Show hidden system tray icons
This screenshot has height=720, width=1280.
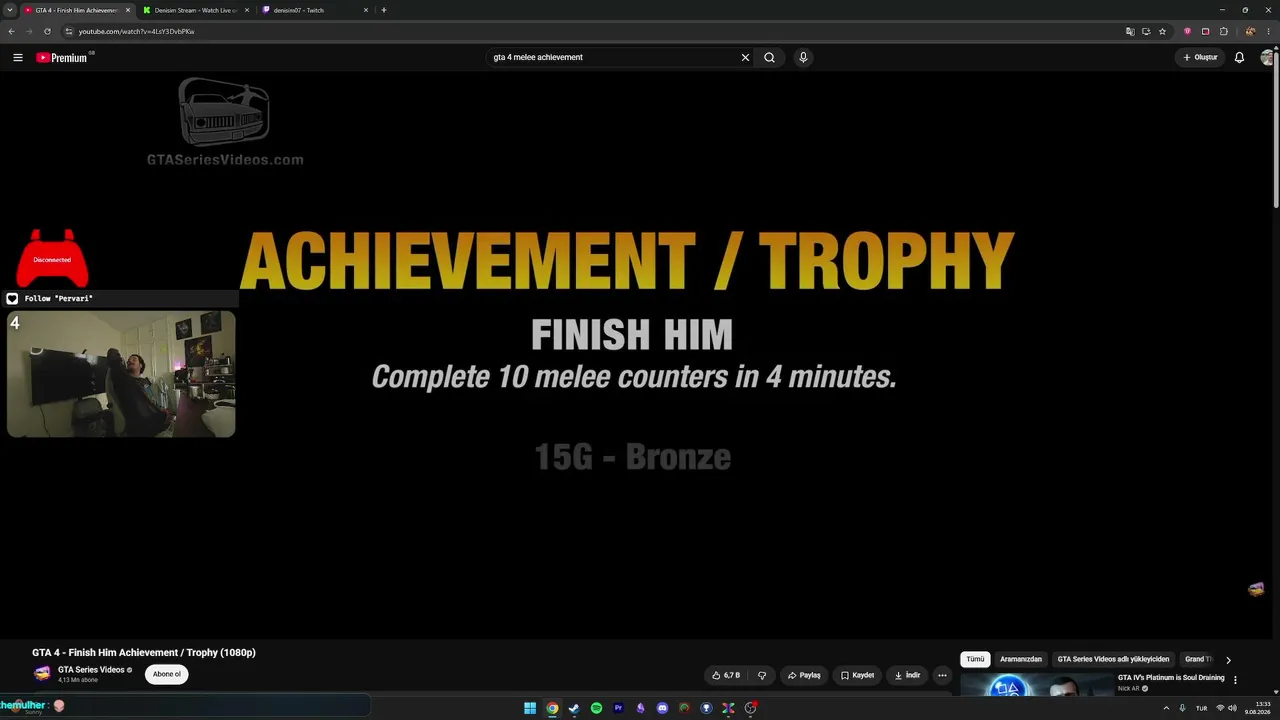[1166, 708]
